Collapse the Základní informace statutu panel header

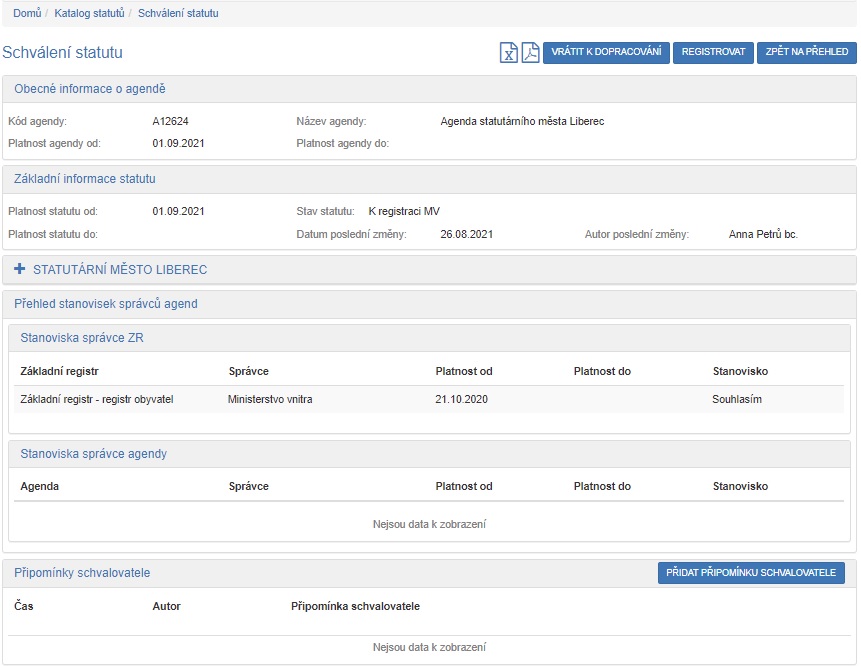click(x=85, y=179)
